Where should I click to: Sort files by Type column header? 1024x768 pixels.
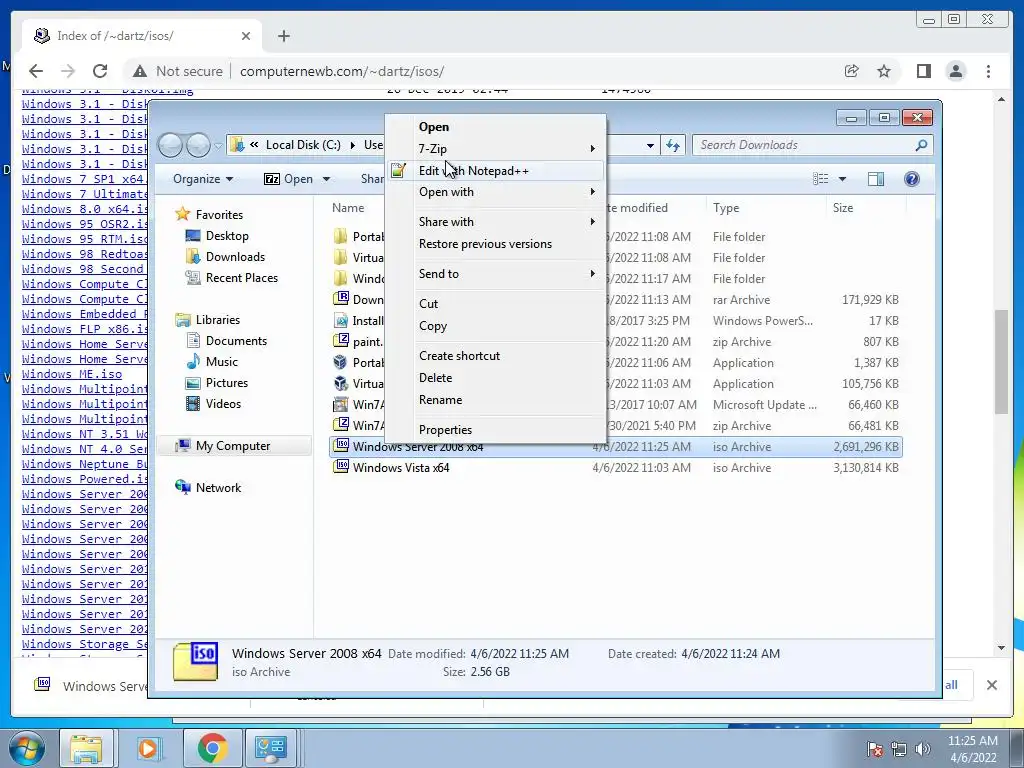[x=726, y=208]
